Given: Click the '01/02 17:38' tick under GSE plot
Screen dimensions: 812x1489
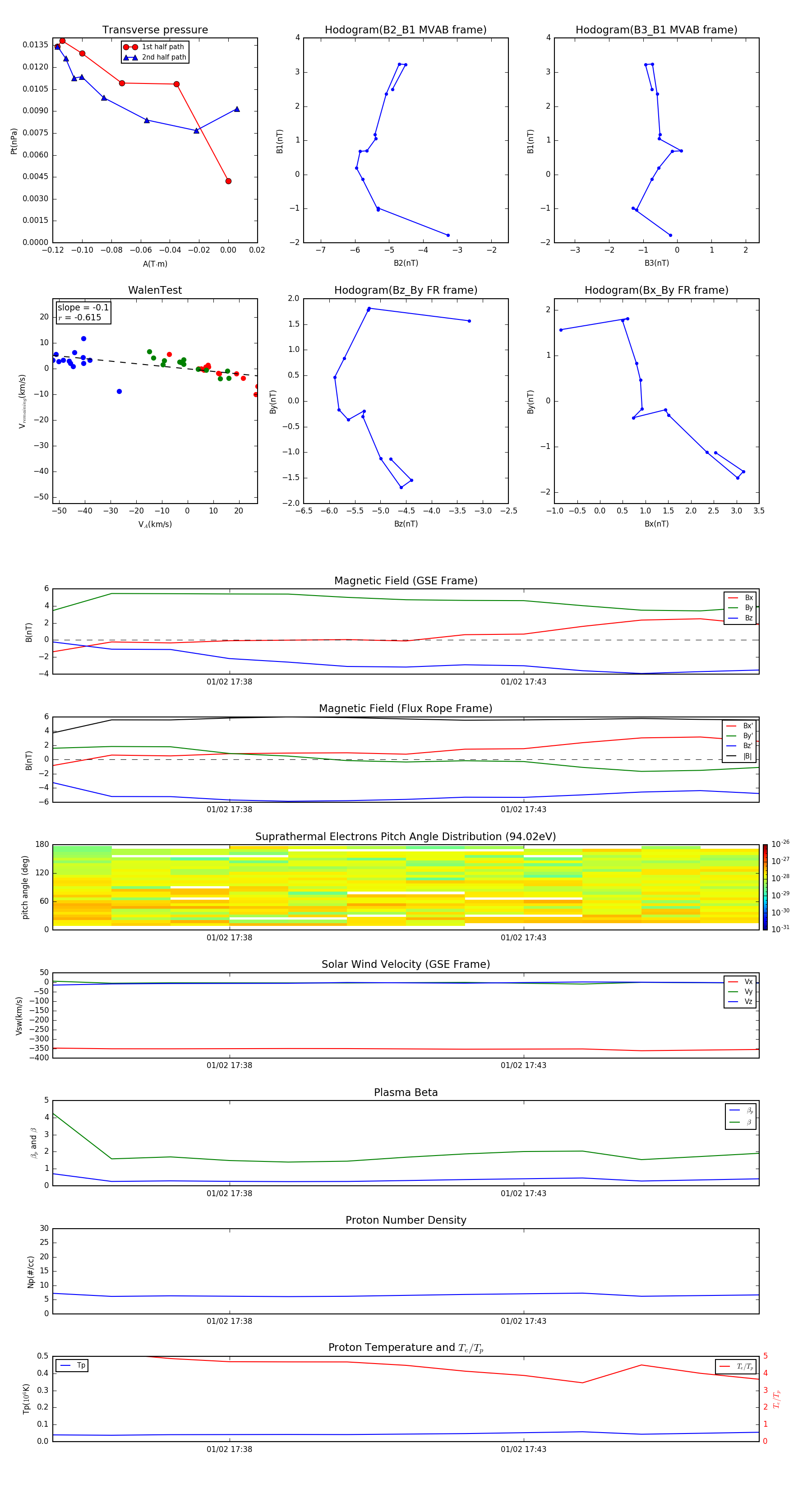Looking at the screenshot, I should coord(230,682).
